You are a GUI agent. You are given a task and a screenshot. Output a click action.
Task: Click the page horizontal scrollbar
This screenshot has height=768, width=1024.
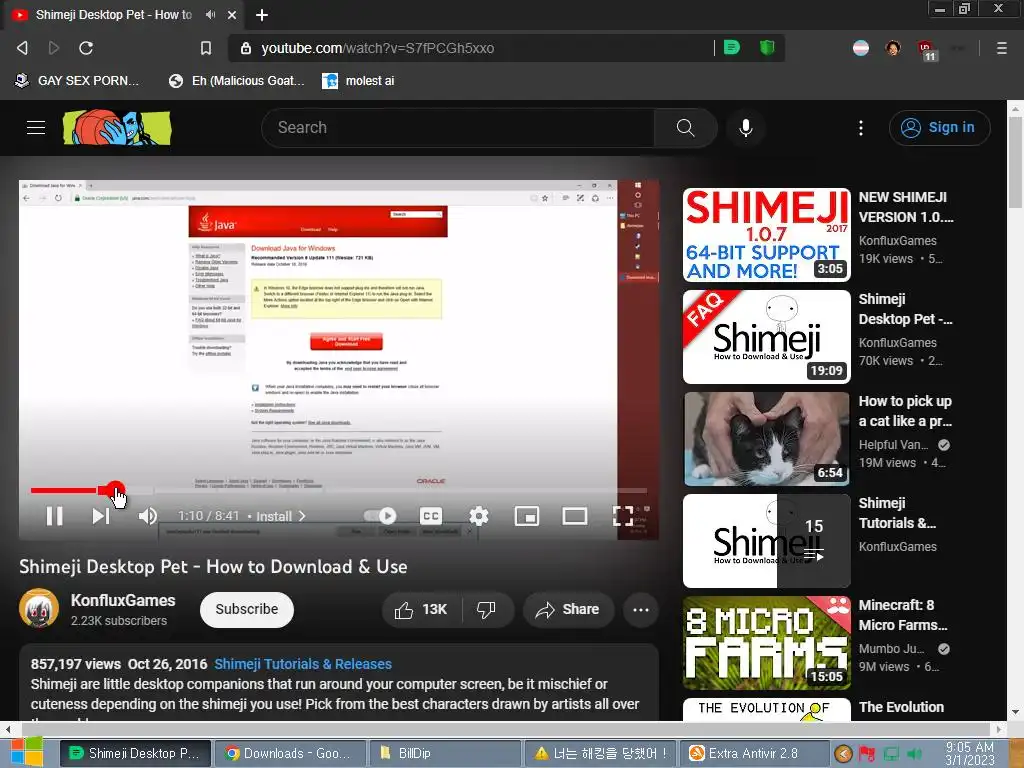tap(503, 728)
